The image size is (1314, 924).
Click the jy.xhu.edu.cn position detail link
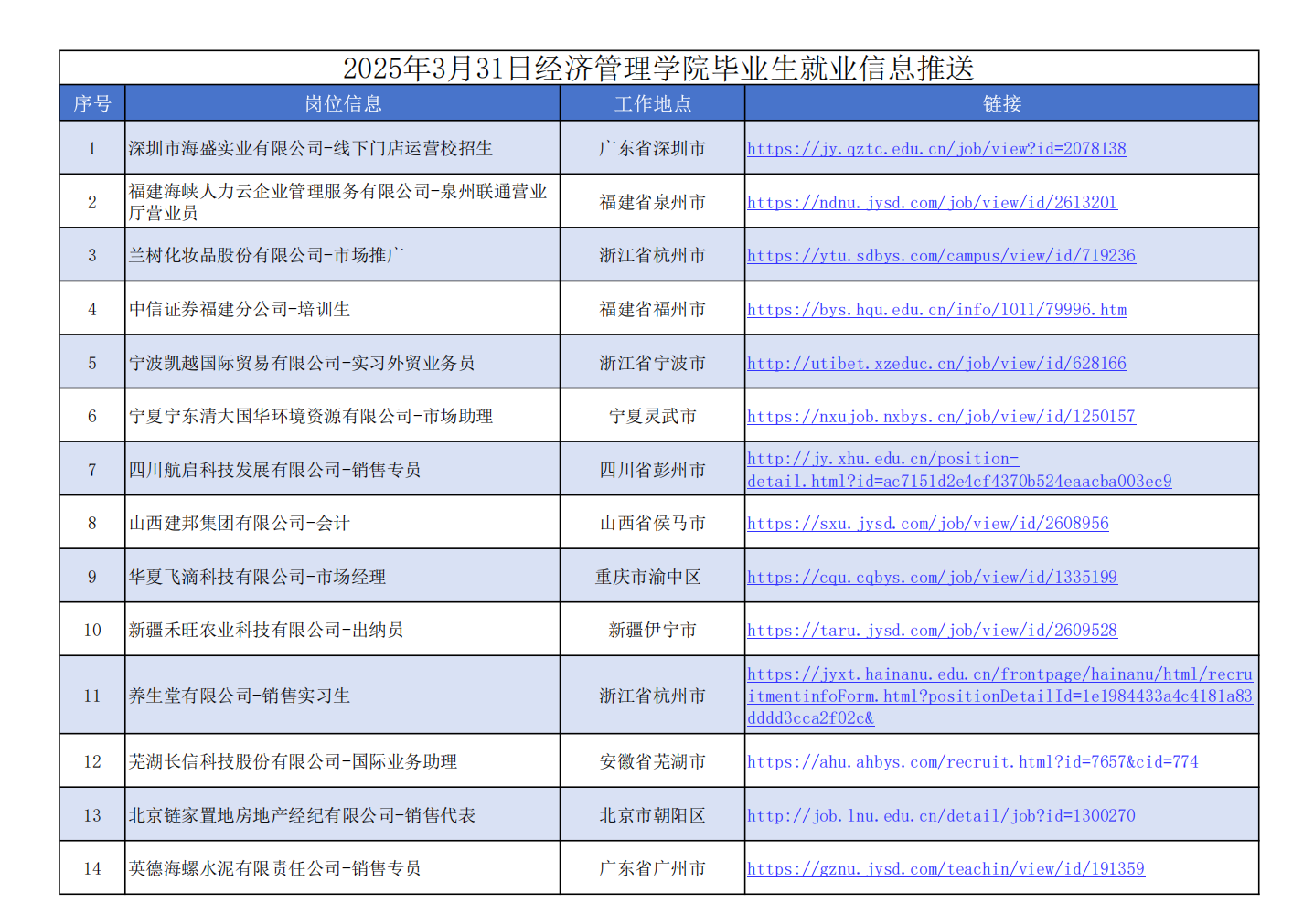point(958,470)
